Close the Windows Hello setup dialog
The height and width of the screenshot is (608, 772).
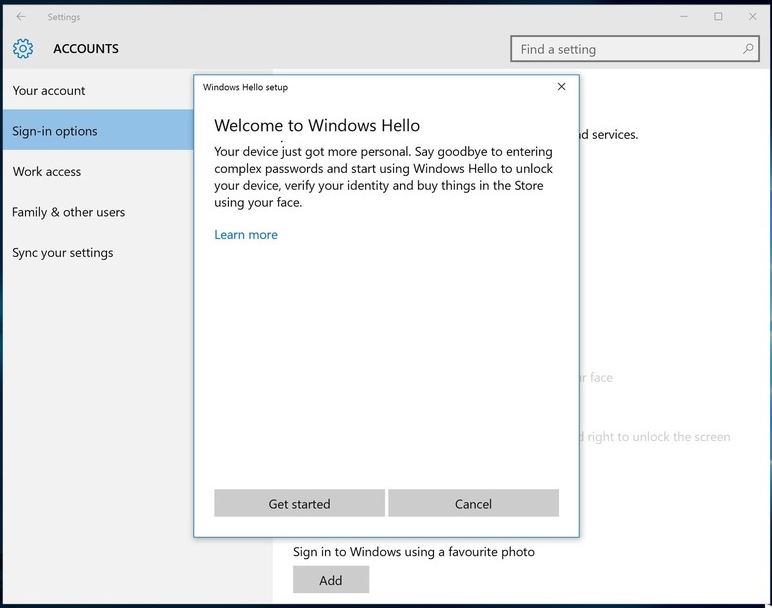click(561, 87)
